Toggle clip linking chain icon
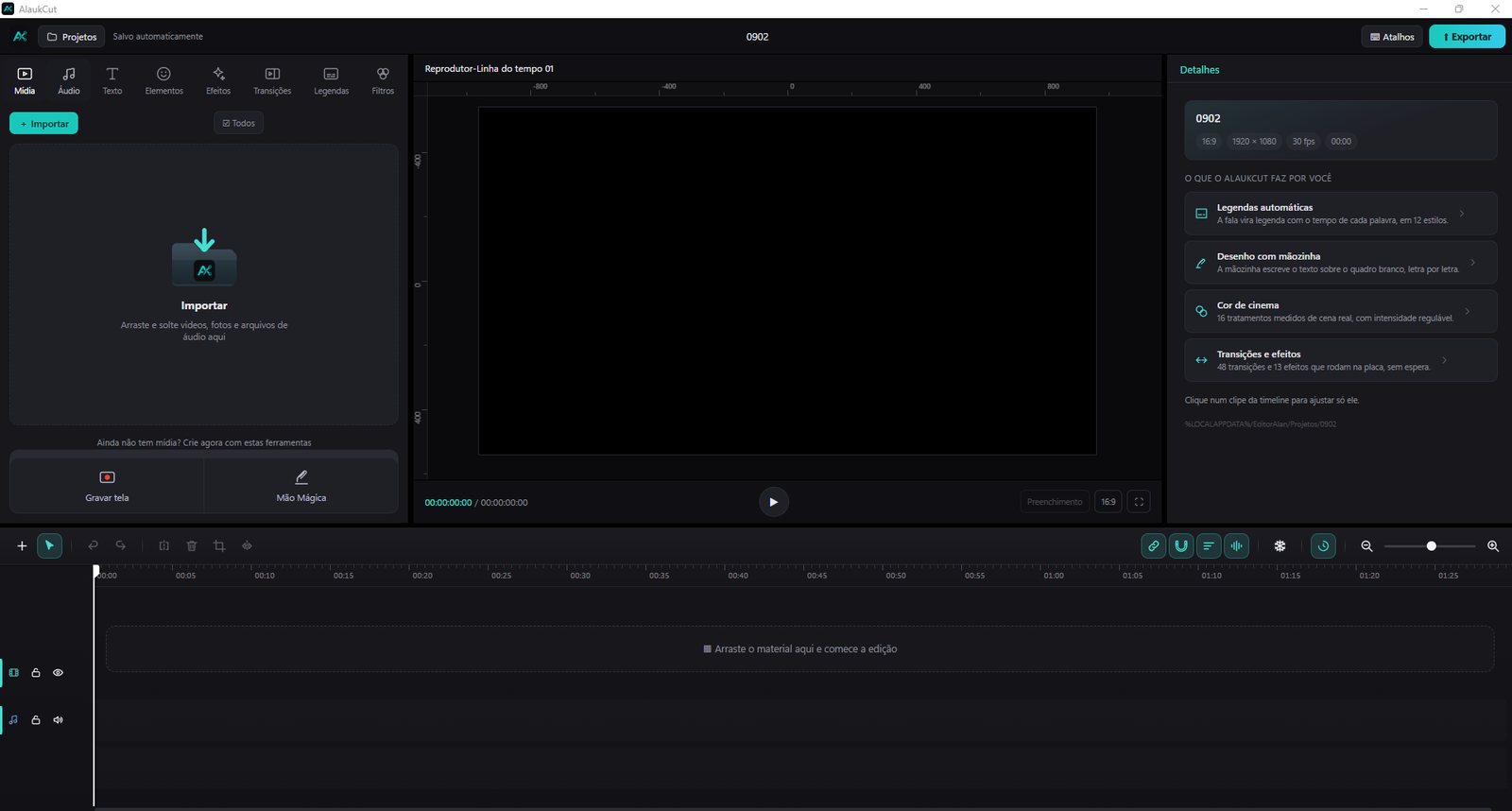This screenshot has width=1512, height=811. (1153, 545)
